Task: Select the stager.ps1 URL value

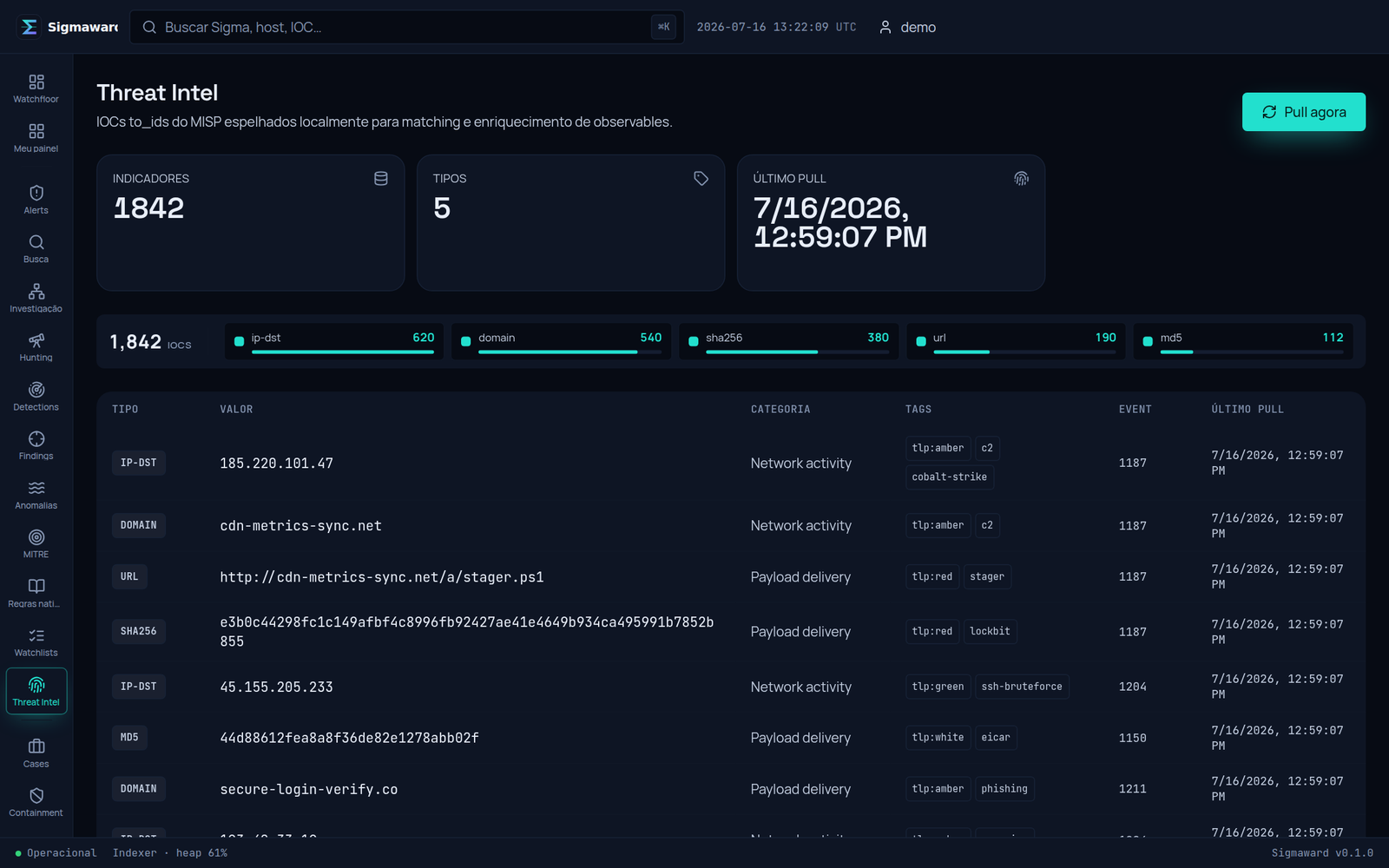Action: point(382,577)
